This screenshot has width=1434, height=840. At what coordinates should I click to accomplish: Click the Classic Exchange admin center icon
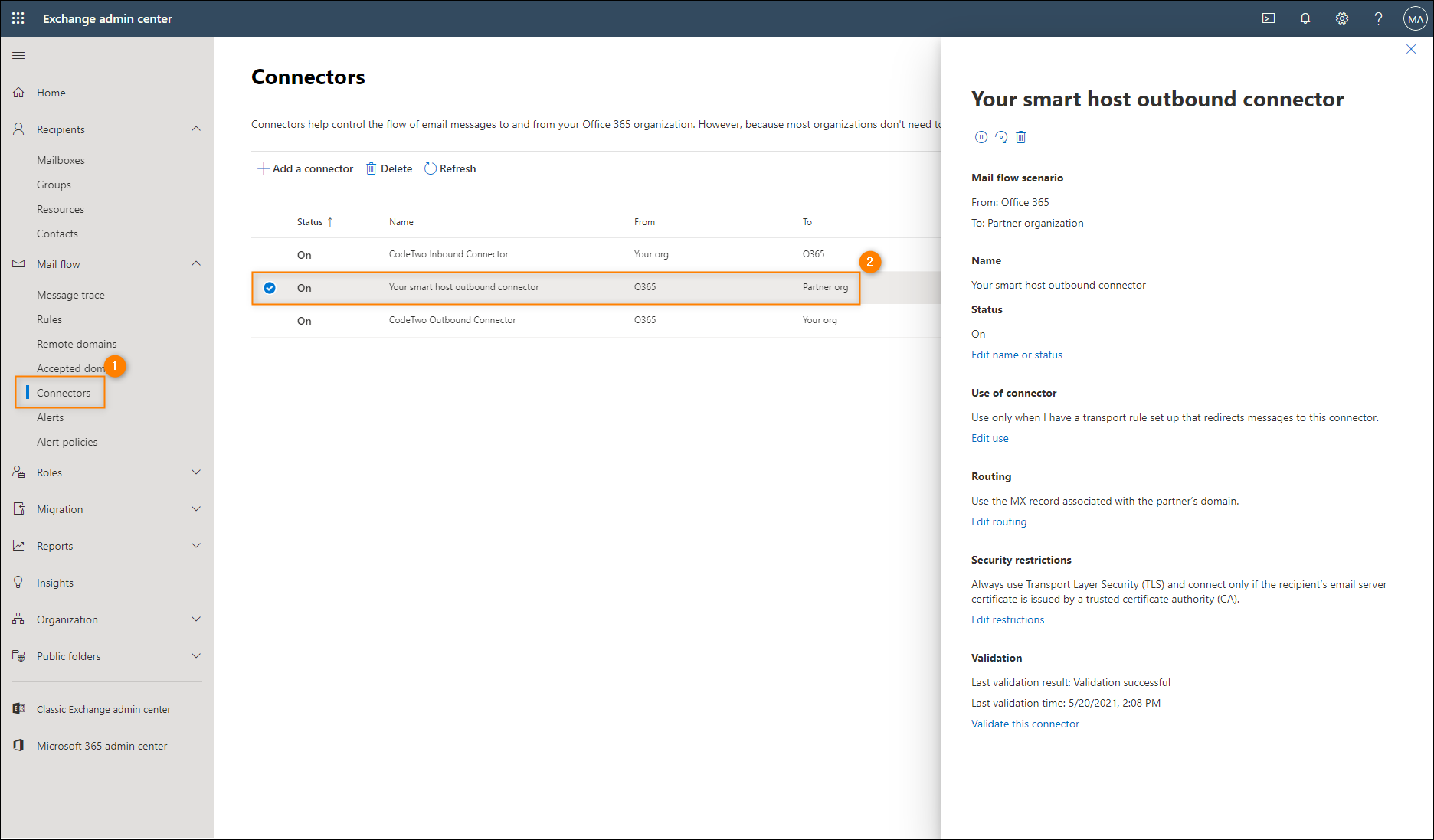(18, 709)
